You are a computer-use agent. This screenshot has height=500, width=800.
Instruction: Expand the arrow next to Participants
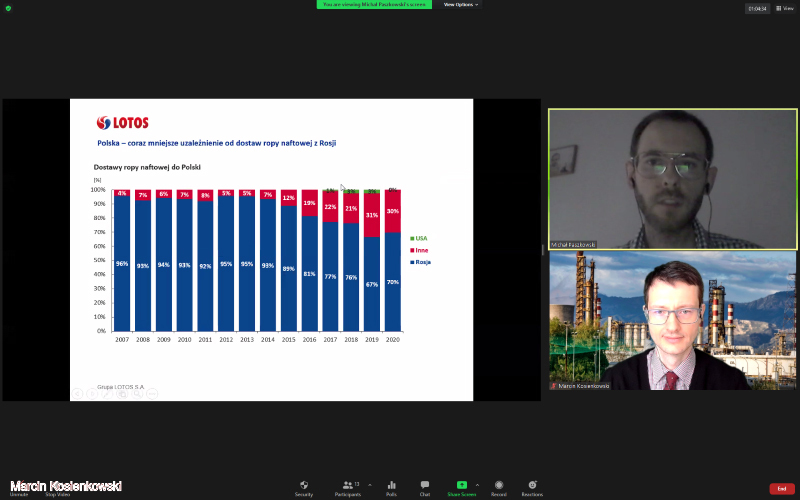coord(370,484)
